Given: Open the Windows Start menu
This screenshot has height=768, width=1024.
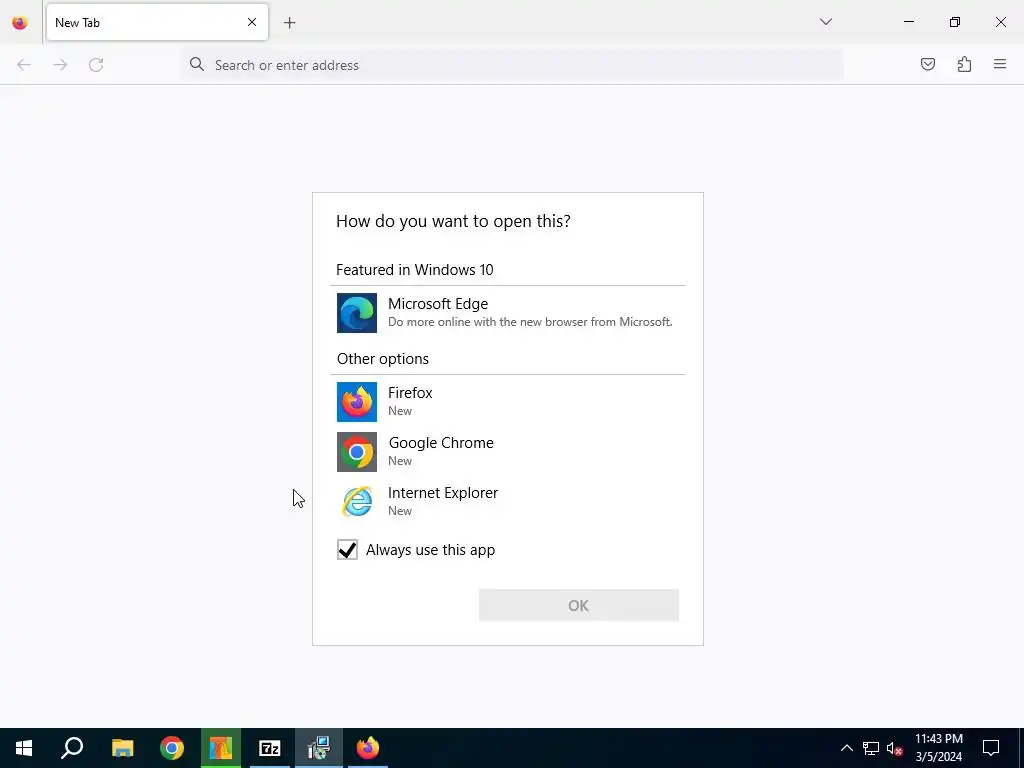Looking at the screenshot, I should coord(24,748).
